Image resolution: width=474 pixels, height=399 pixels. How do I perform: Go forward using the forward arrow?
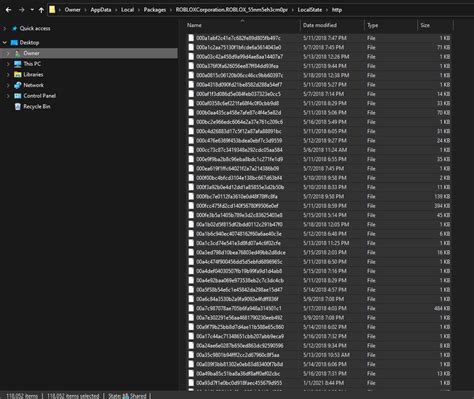pos(22,10)
